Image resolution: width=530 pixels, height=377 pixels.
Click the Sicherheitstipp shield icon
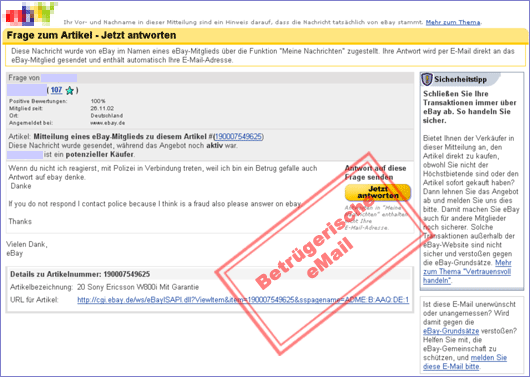tap(427, 79)
